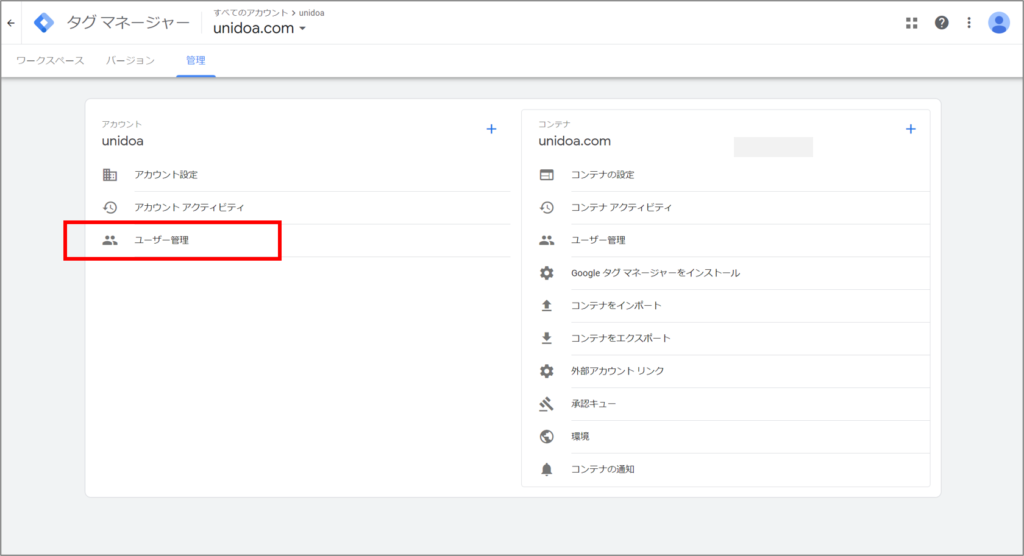The height and width of the screenshot is (556, 1024).
Task: Click すべてのアカウント breadcrumb link
Action: pos(251,12)
